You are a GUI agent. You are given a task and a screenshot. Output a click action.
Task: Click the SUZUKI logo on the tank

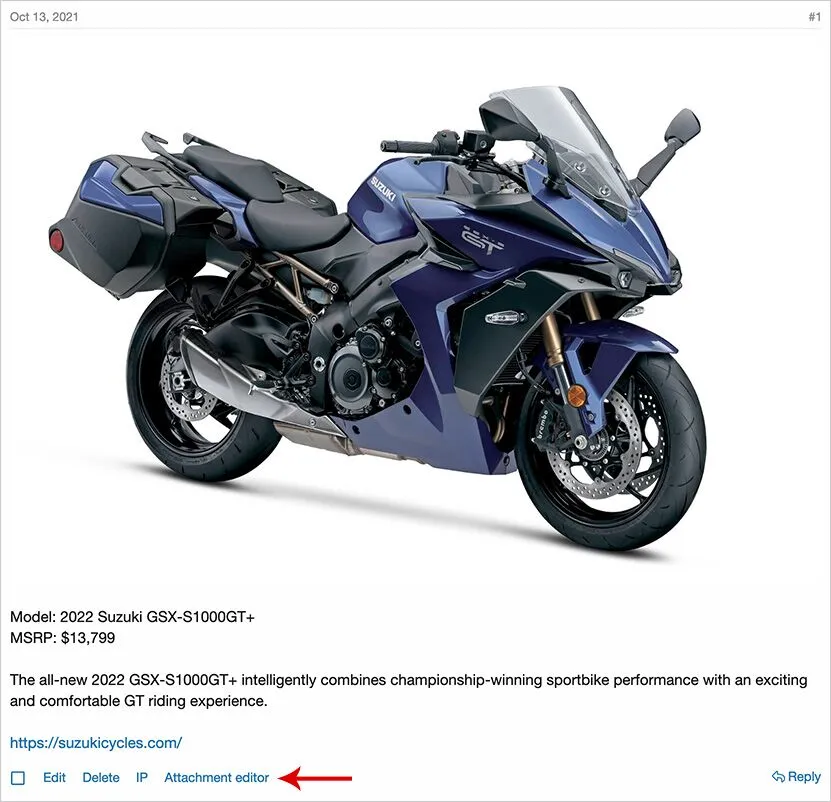pos(383,189)
